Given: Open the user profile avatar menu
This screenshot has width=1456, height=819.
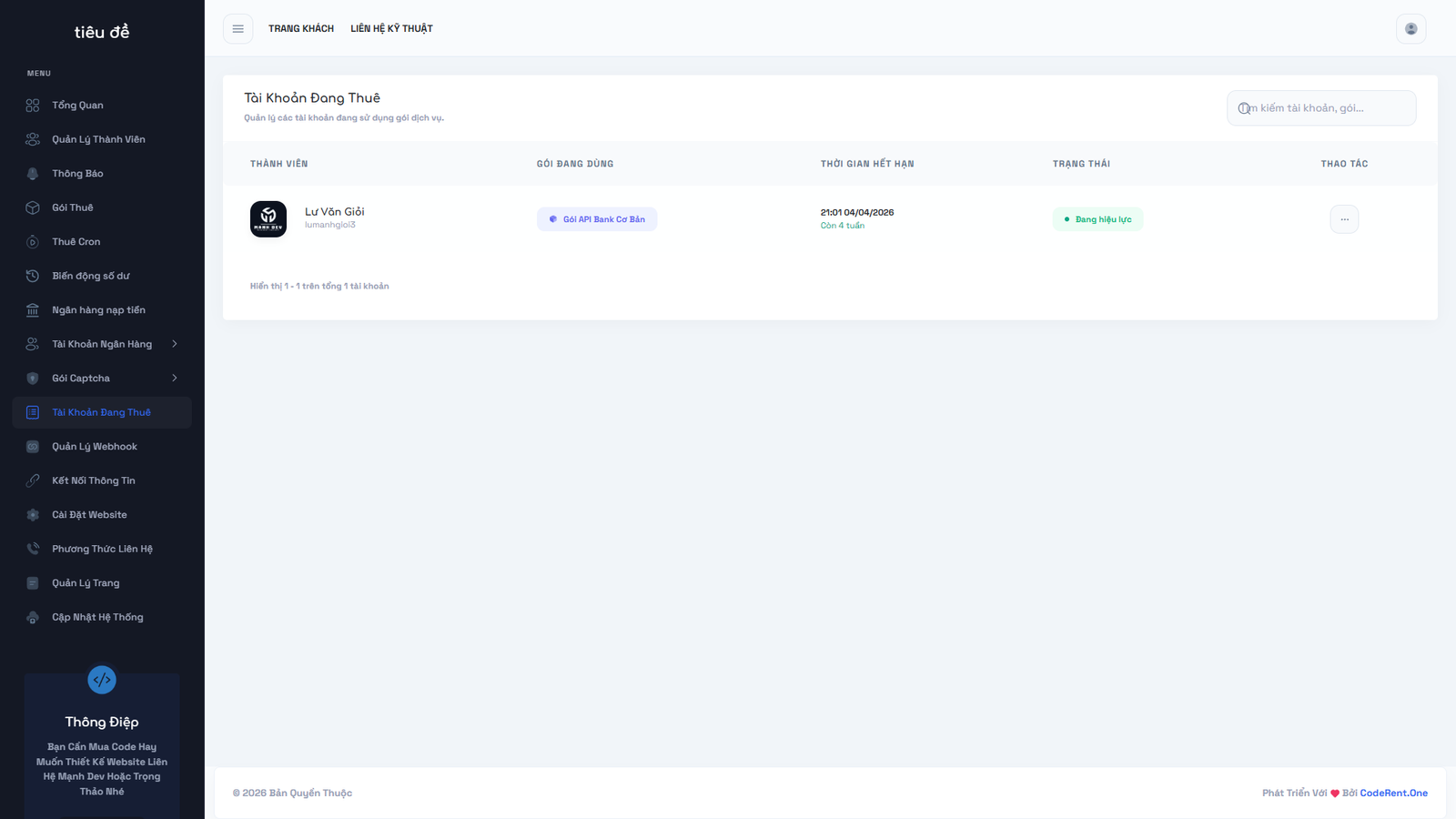Looking at the screenshot, I should pyautogui.click(x=1410, y=29).
